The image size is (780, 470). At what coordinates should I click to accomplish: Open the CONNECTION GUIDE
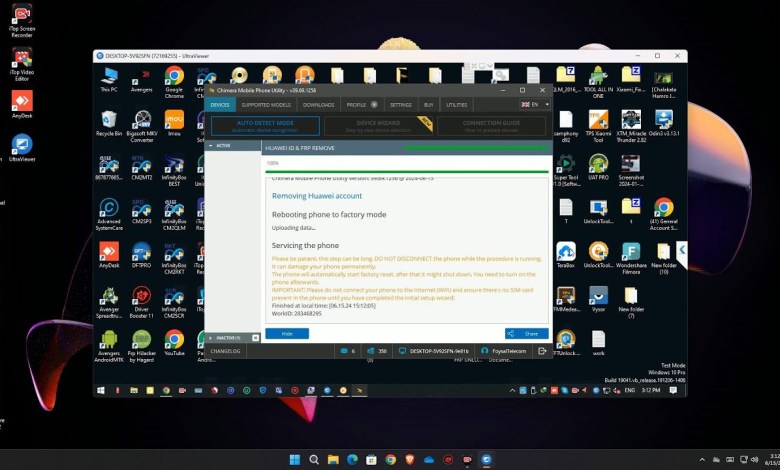click(x=491, y=126)
